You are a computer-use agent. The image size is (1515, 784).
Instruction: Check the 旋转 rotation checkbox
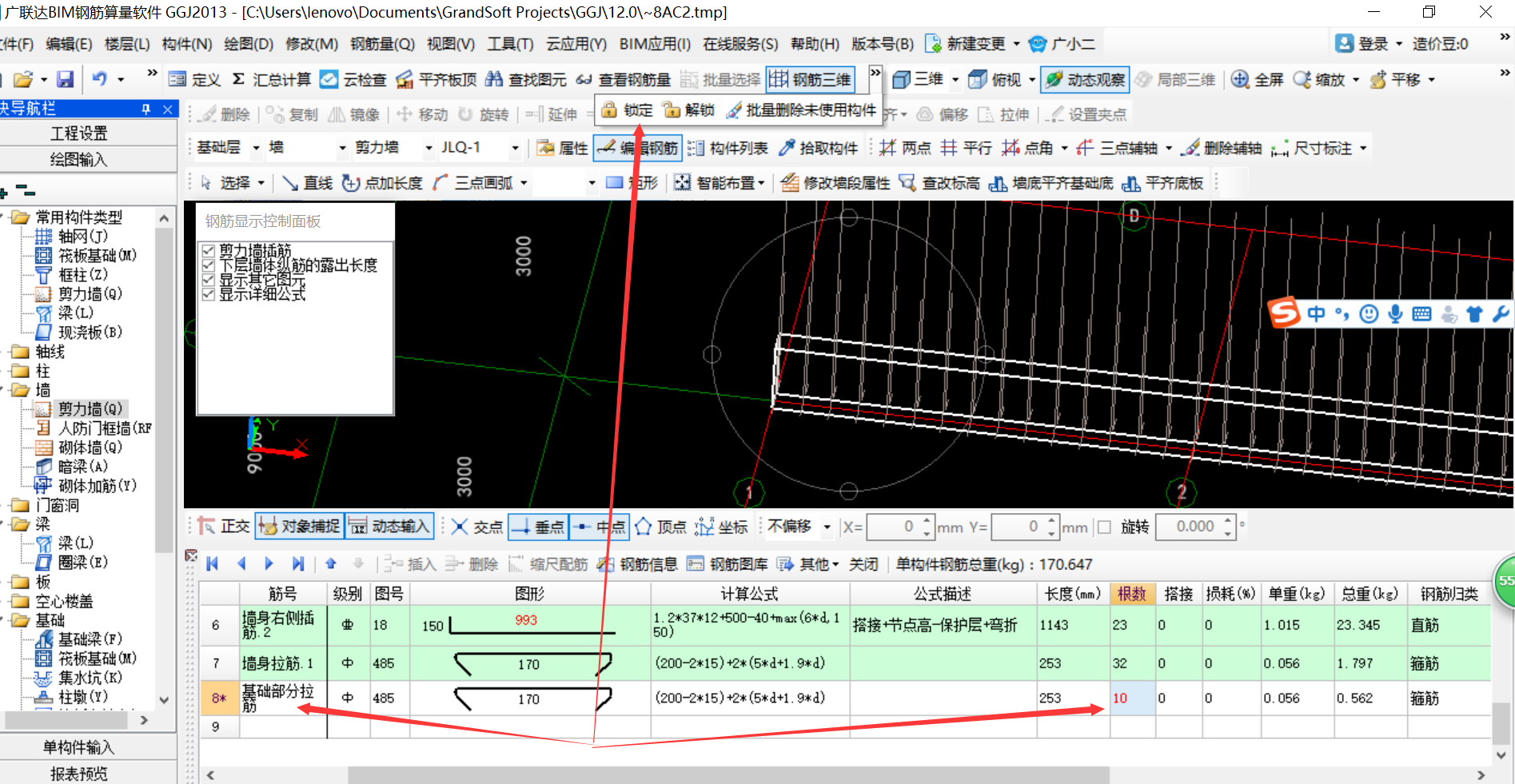pos(1105,527)
